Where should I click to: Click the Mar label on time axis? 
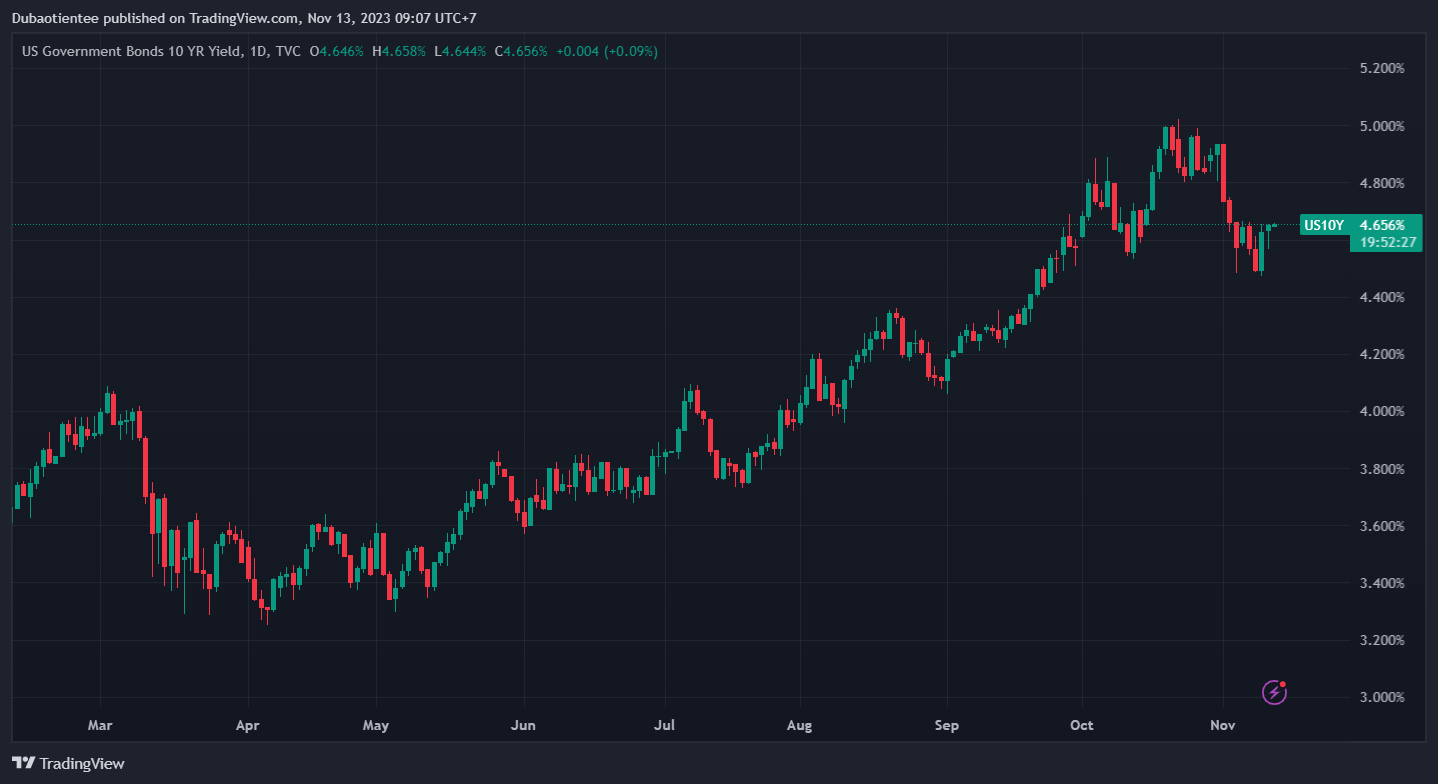(99, 725)
